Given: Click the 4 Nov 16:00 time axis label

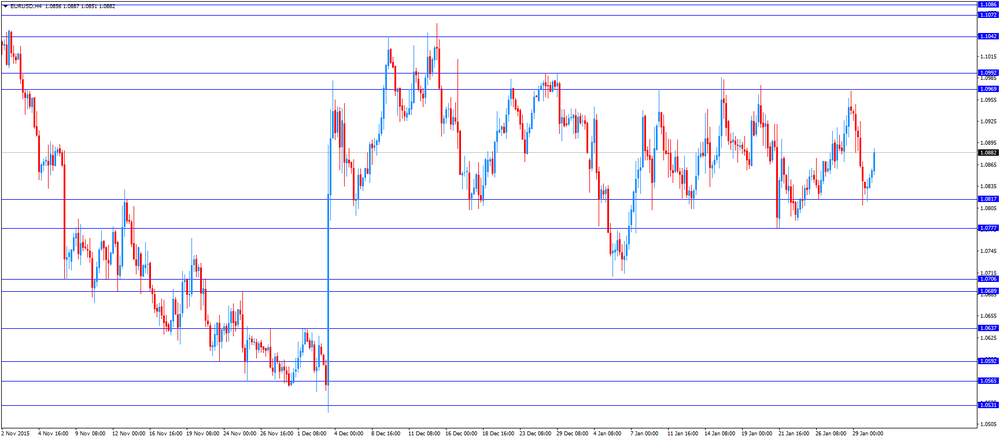Looking at the screenshot, I should tap(52, 432).
